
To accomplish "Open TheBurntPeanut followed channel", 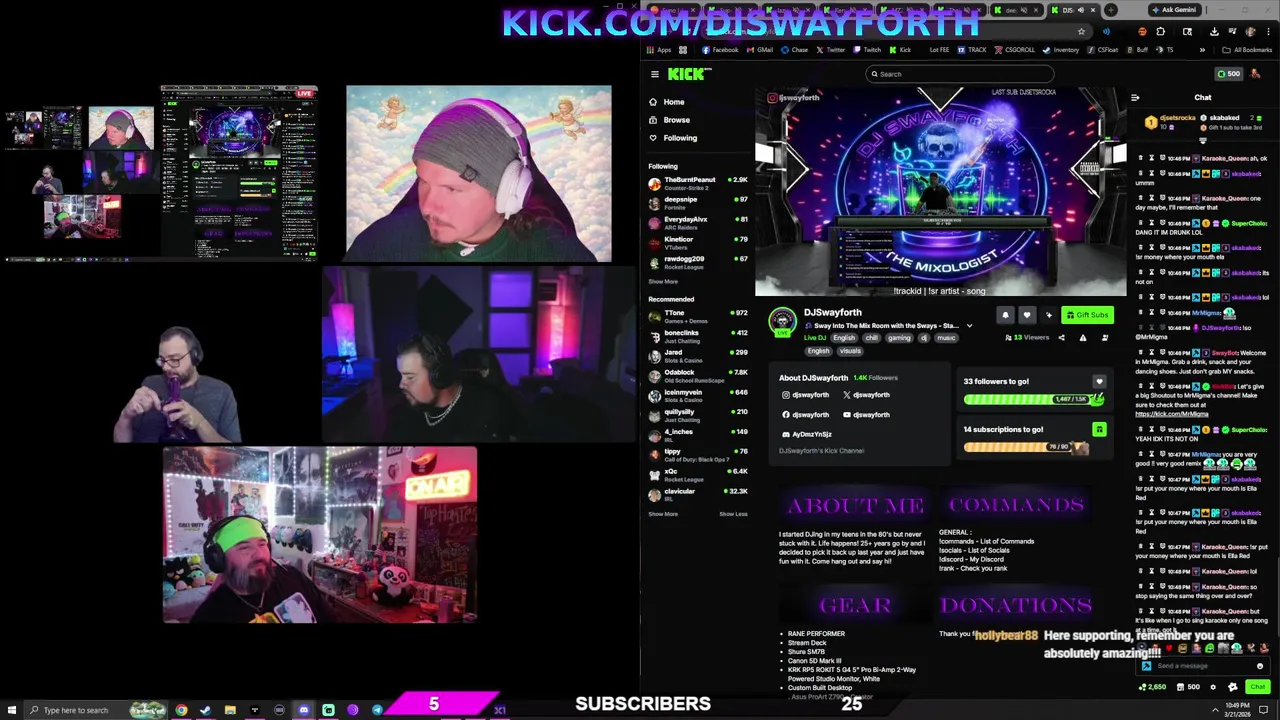I will coord(698,184).
